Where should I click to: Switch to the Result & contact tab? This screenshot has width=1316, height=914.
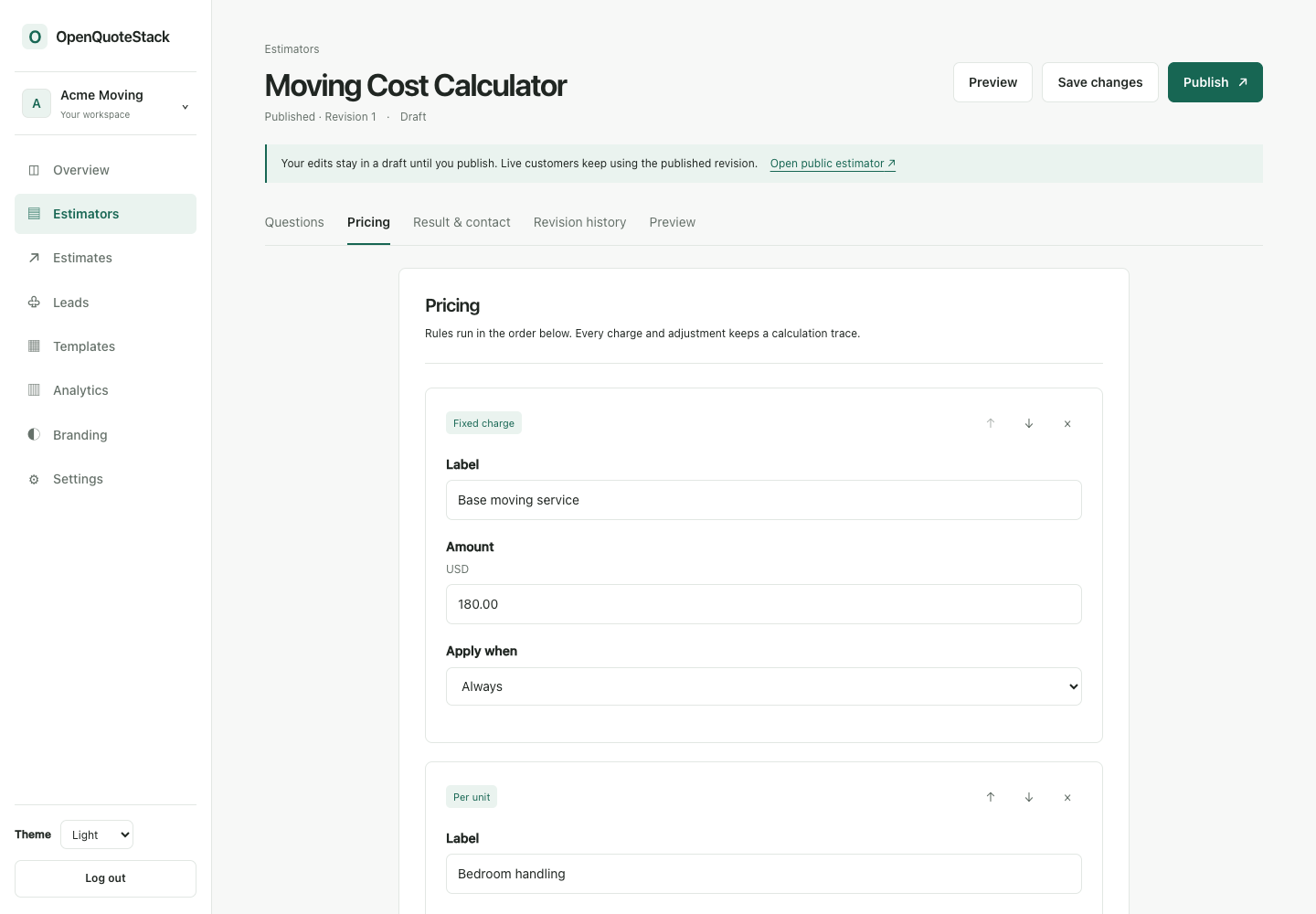[462, 222]
